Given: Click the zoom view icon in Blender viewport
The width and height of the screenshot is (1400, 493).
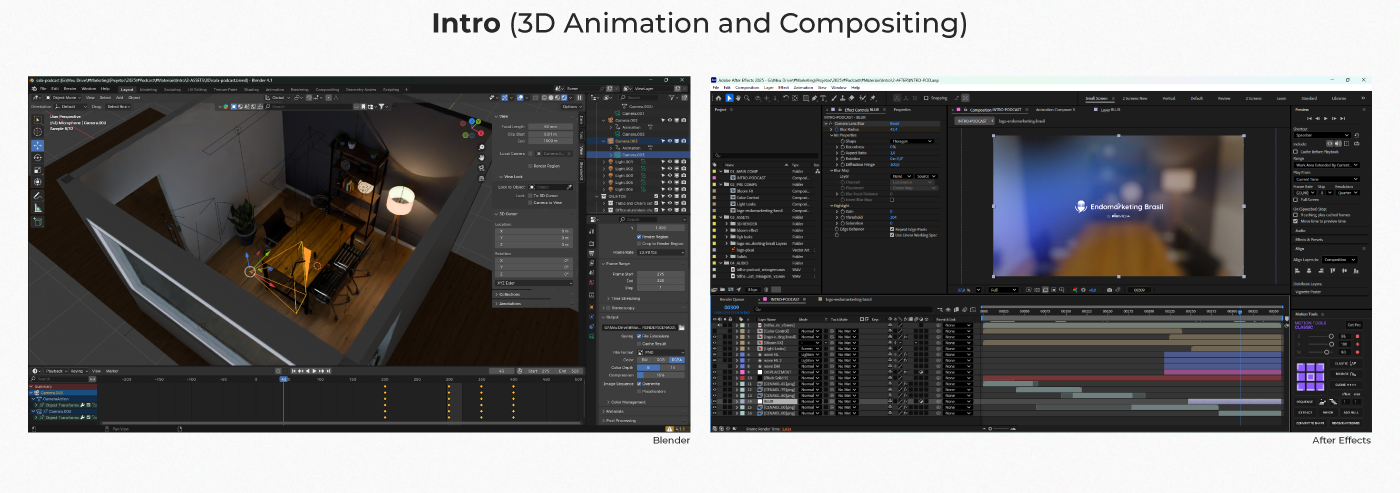Looking at the screenshot, I should pos(481,147).
